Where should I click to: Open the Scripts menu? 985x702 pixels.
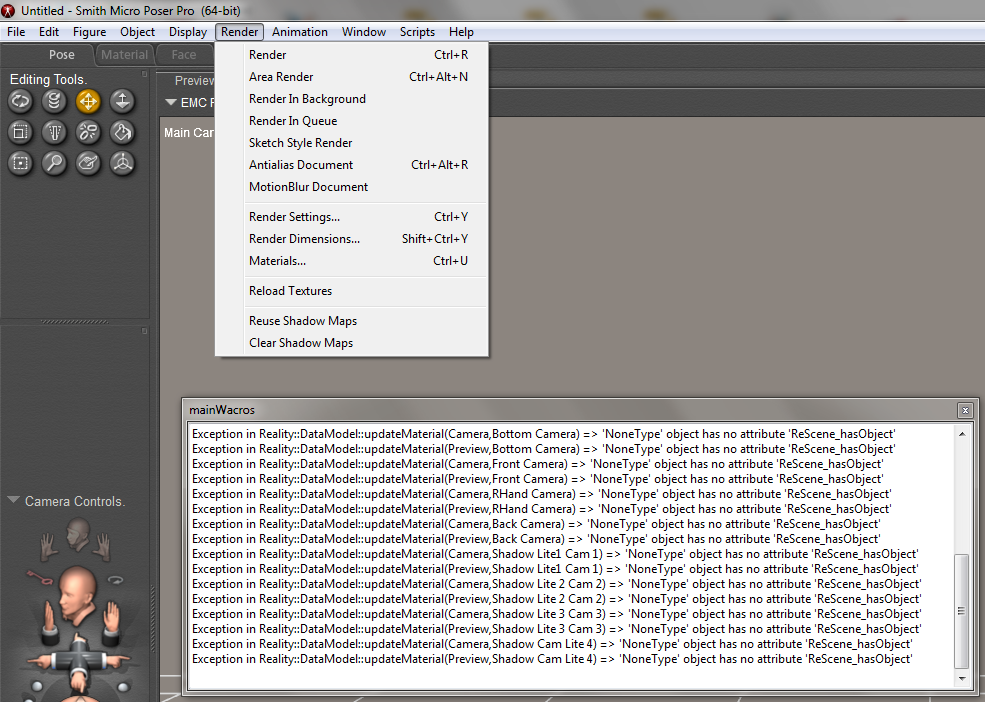tap(417, 31)
